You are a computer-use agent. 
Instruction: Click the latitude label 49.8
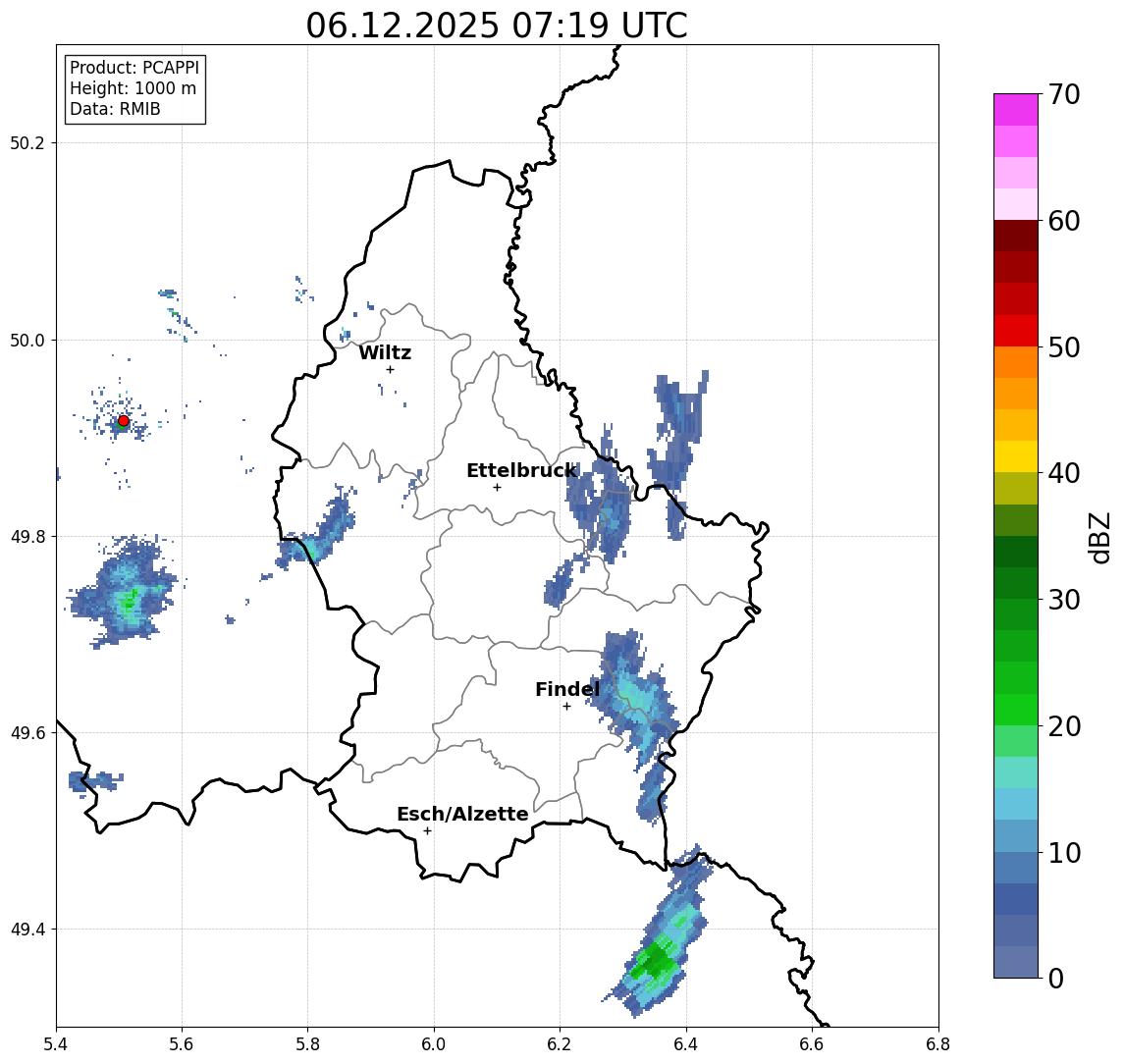27,536
